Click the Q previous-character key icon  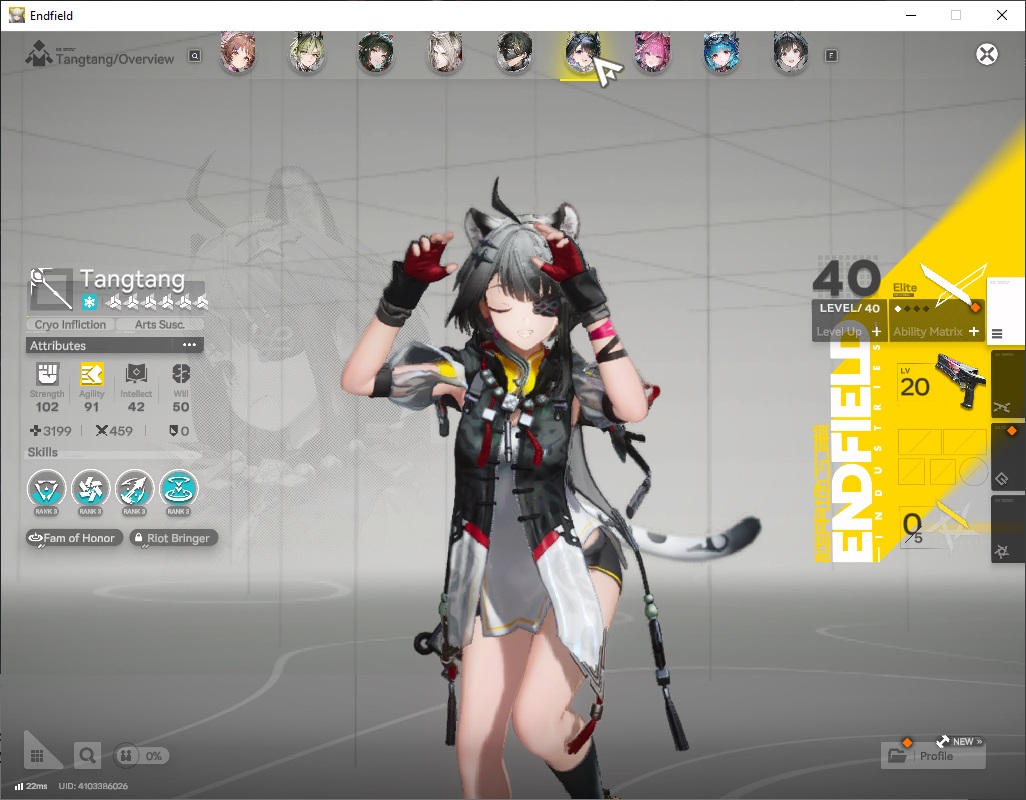pyautogui.click(x=195, y=56)
